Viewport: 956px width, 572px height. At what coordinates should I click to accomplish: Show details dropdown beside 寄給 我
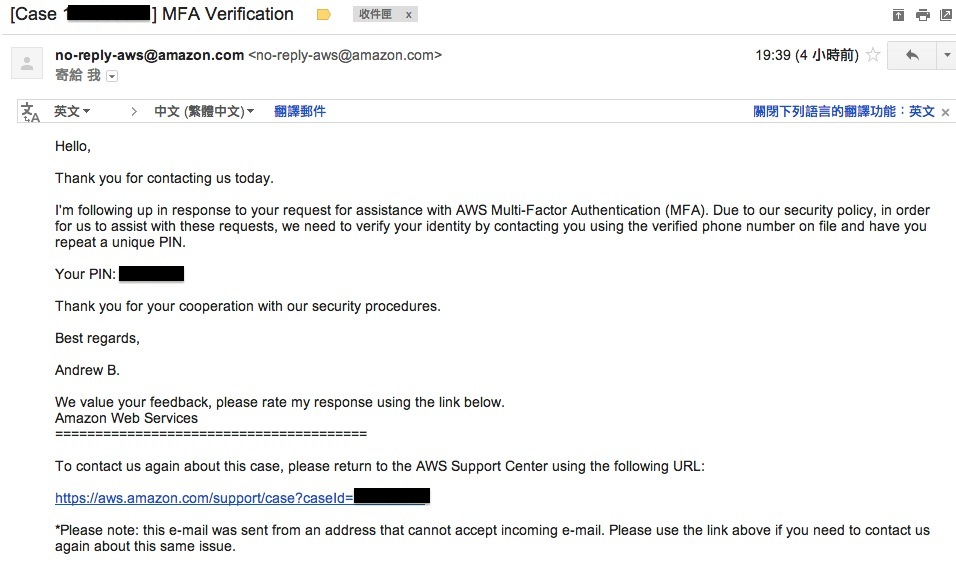112,76
